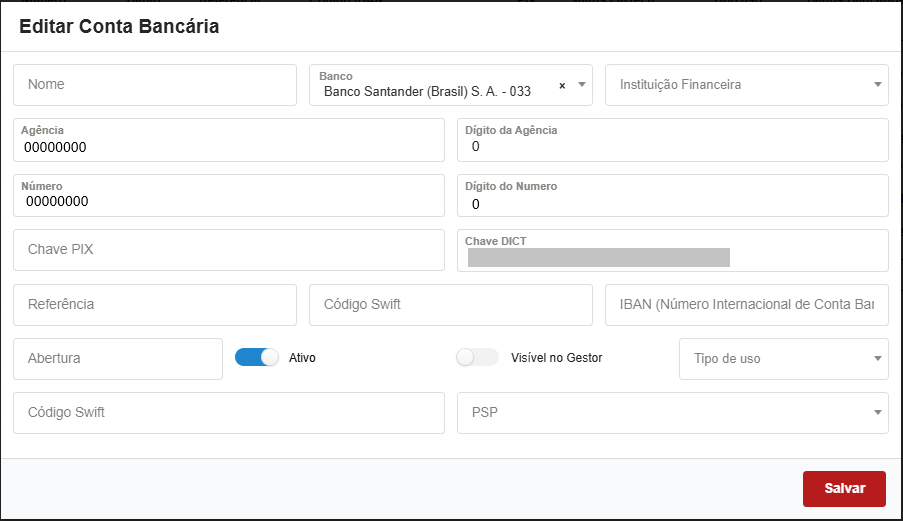This screenshot has height=521, width=903.
Task: Expand the Instituição Financeira dropdown
Action: (x=877, y=85)
